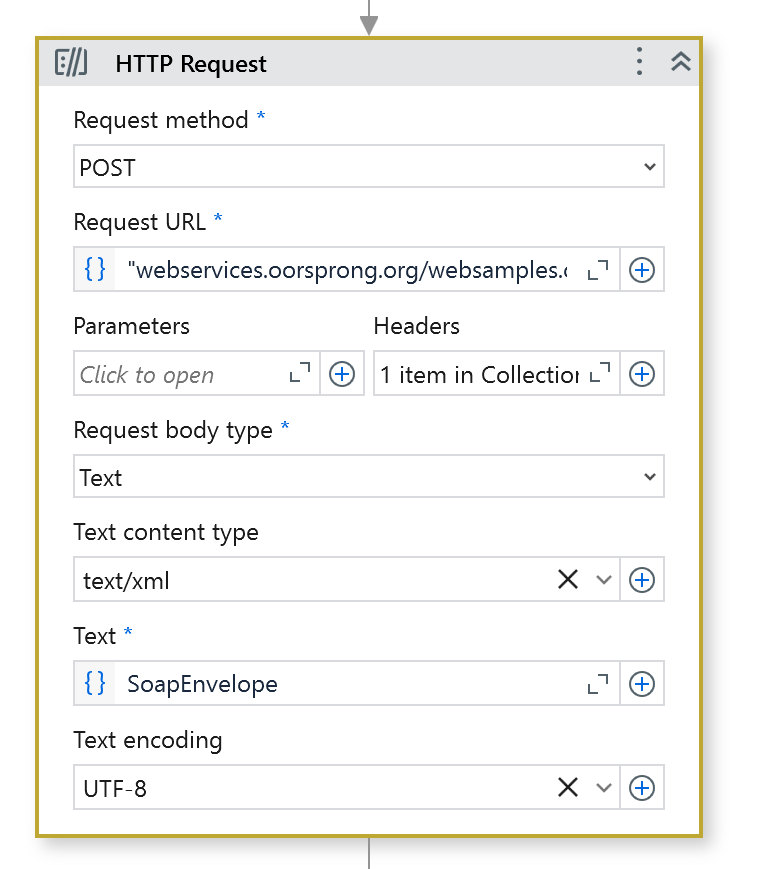Expand the Text encoding options chevron
Screen dimensions: 760x869
603,788
